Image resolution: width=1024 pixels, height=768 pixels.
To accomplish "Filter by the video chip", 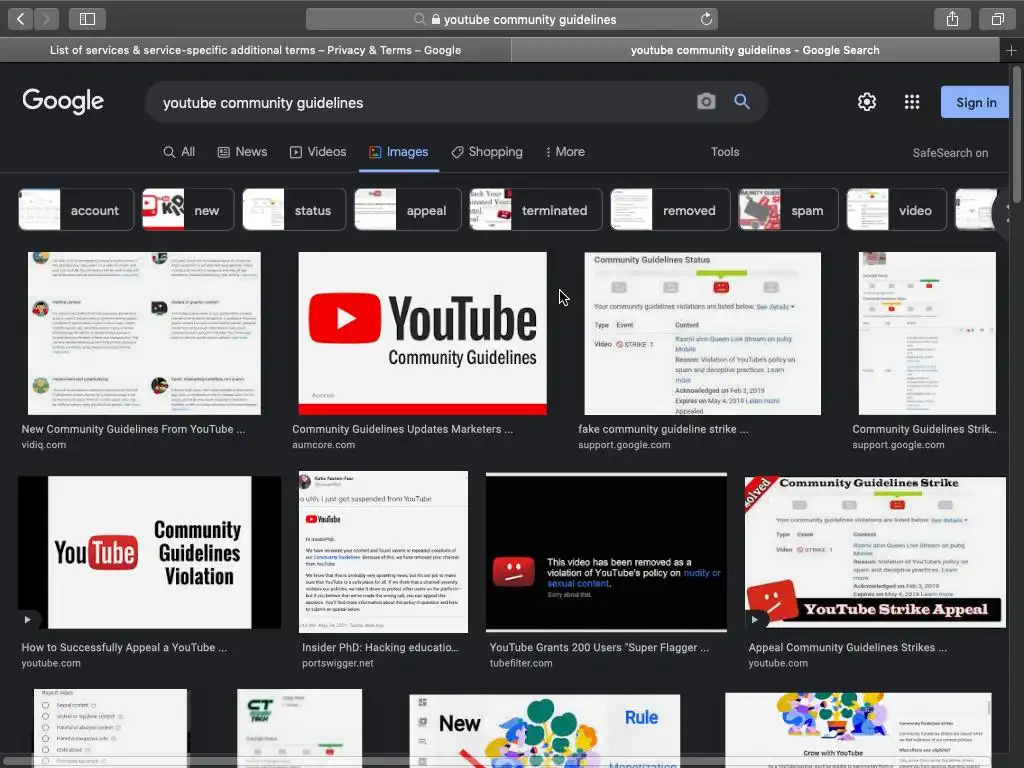I will (897, 210).
